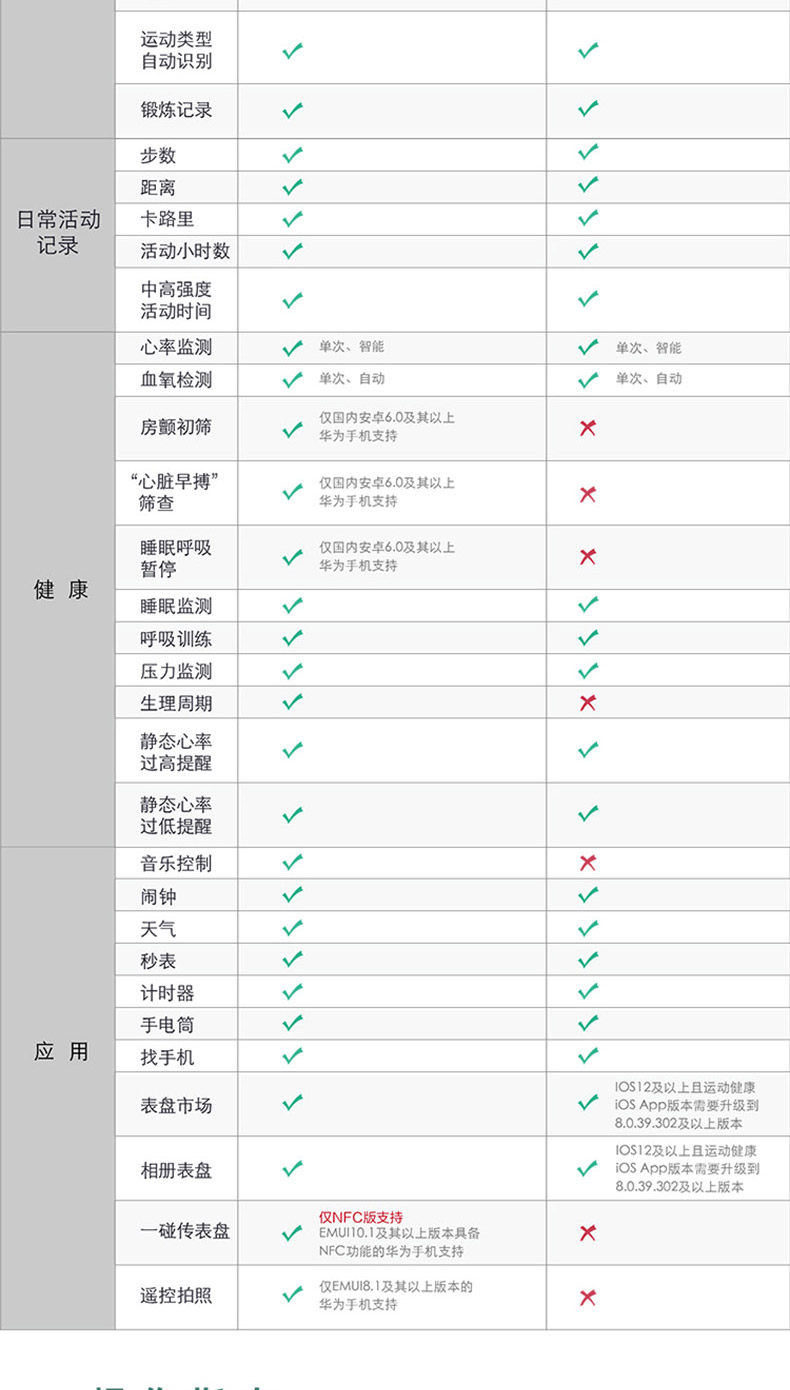Click the first green check in the 心率监测 row
790x1390 pixels.
tap(292, 348)
